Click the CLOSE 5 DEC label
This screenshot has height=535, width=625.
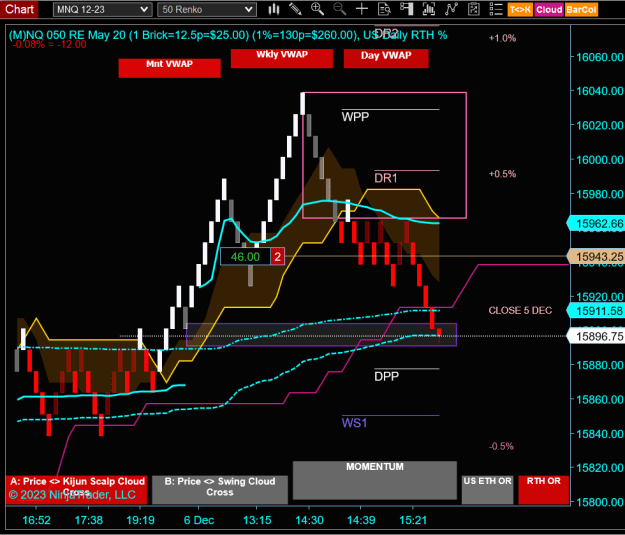[520, 310]
